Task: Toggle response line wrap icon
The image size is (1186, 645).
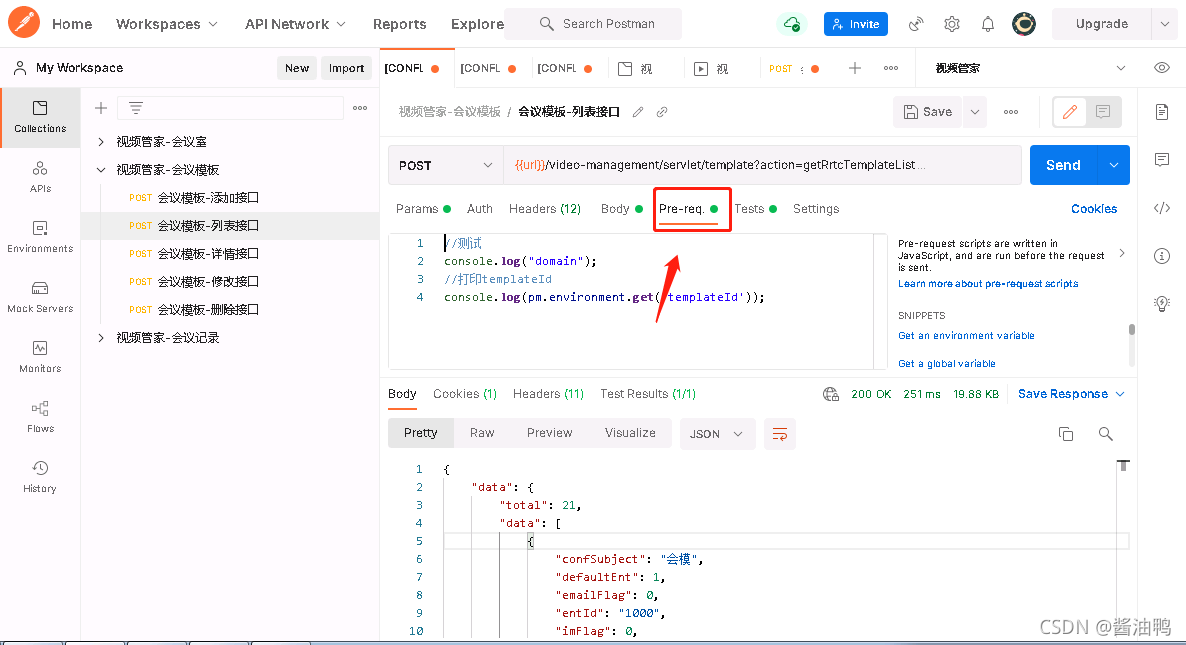Action: (x=780, y=434)
